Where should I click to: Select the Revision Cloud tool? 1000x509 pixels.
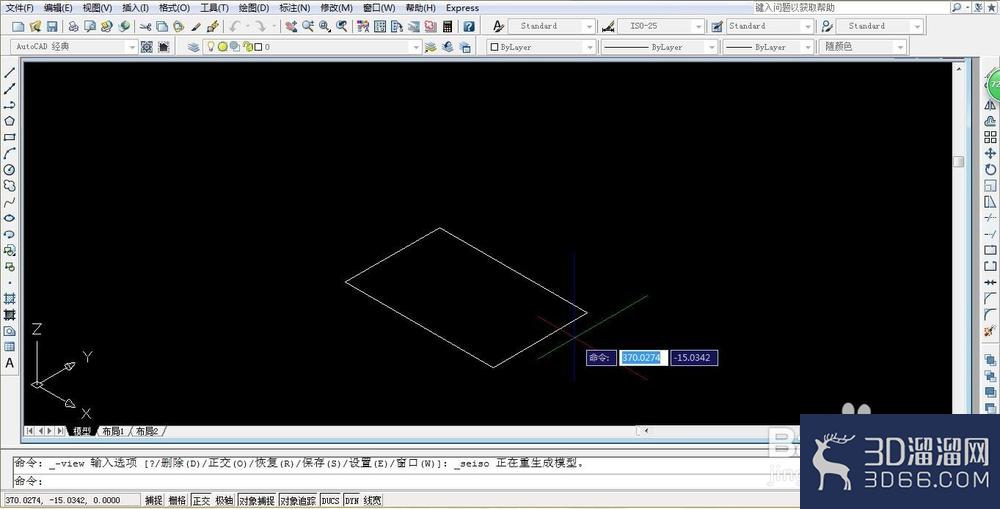point(10,186)
